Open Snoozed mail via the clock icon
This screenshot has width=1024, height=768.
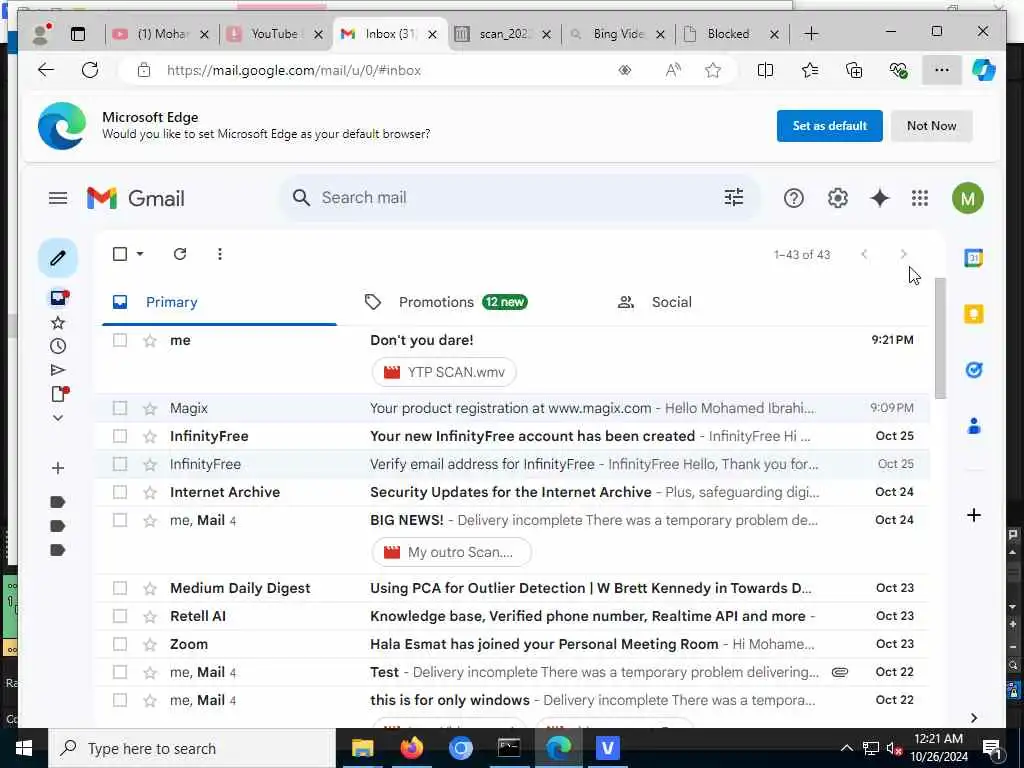(57, 346)
